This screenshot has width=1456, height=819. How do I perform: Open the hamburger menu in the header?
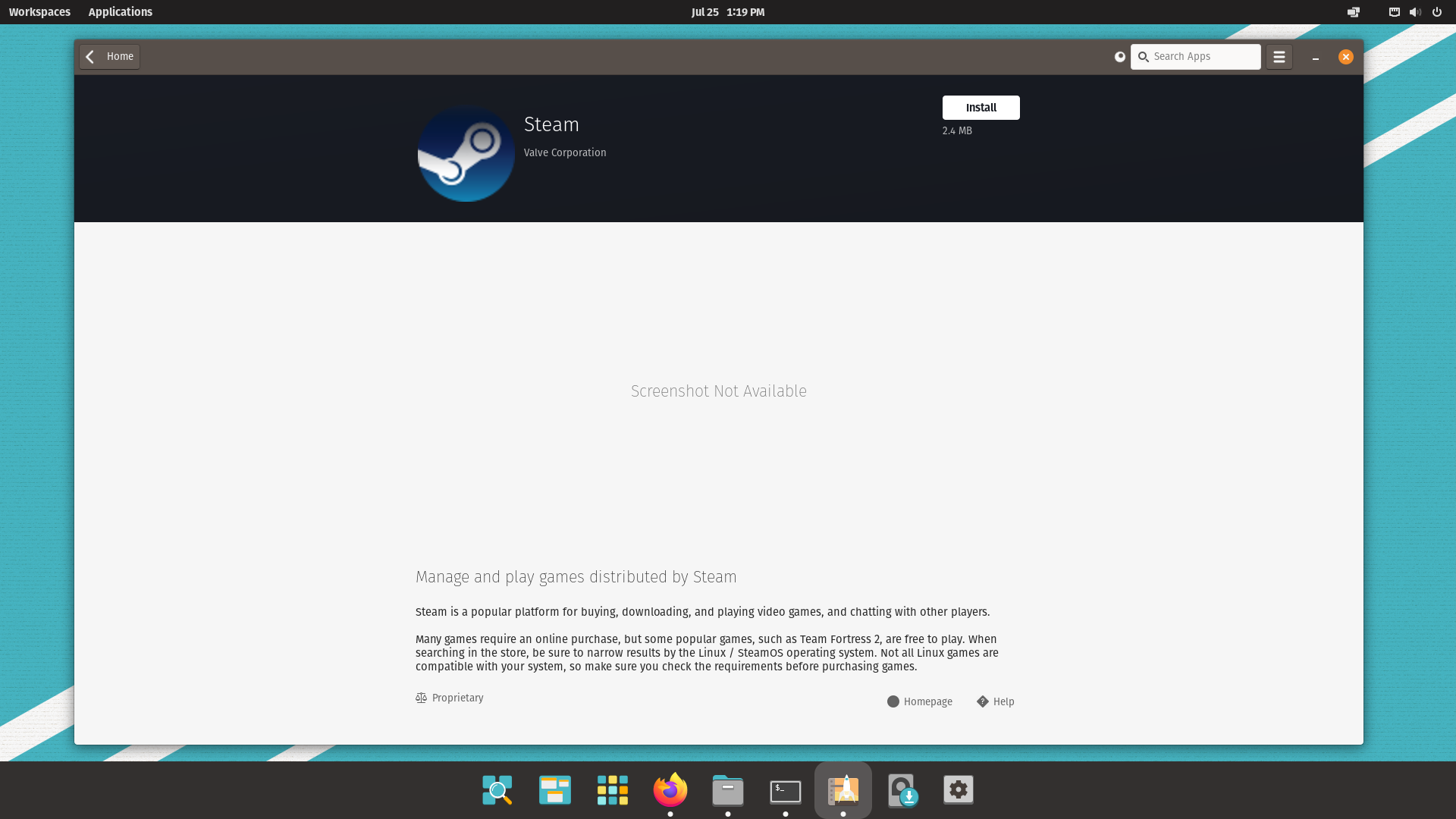(x=1279, y=57)
